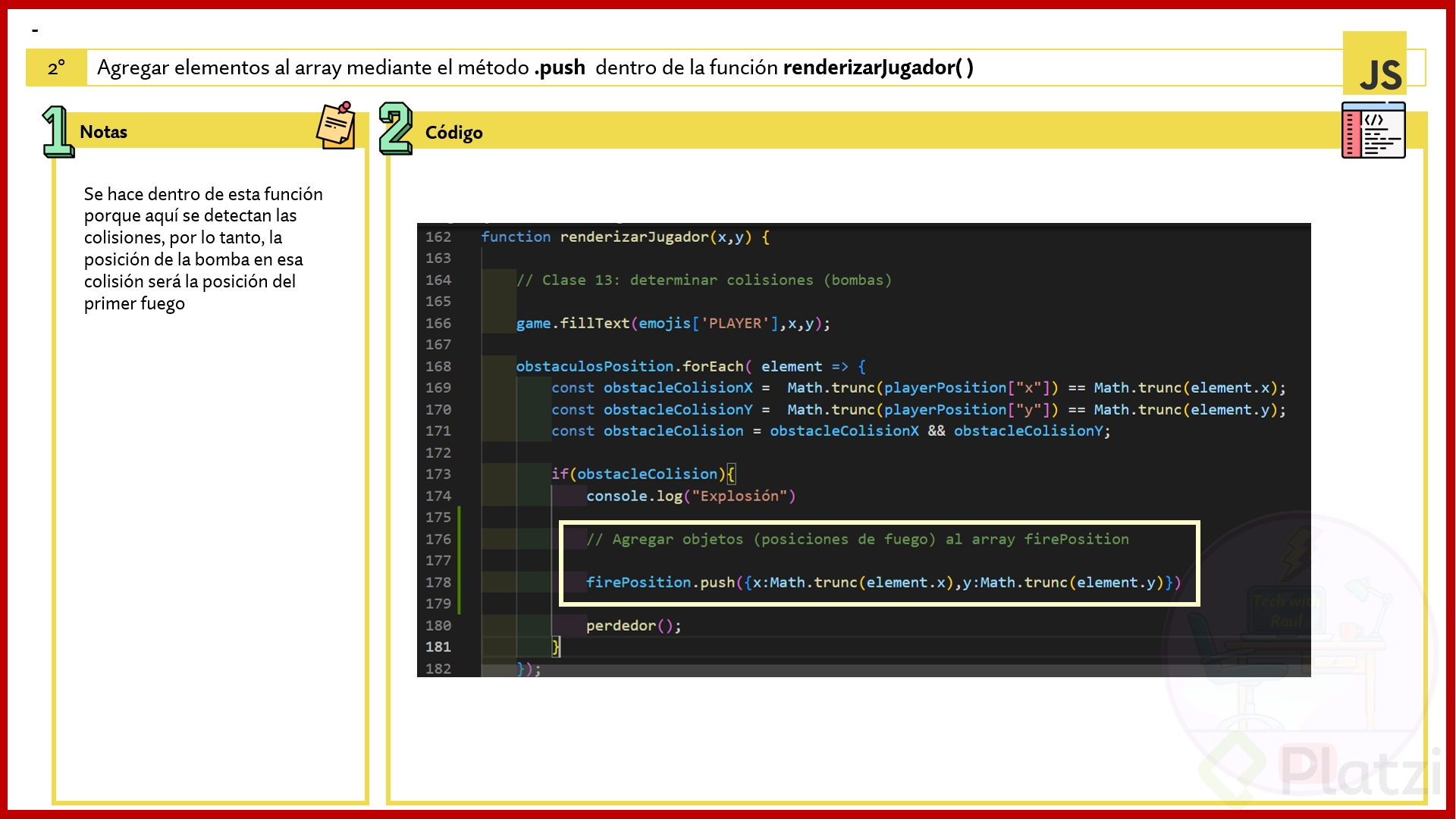Click the function renderizarJugador(x,y) line
This screenshot has width=1456, height=819.
[x=626, y=237]
